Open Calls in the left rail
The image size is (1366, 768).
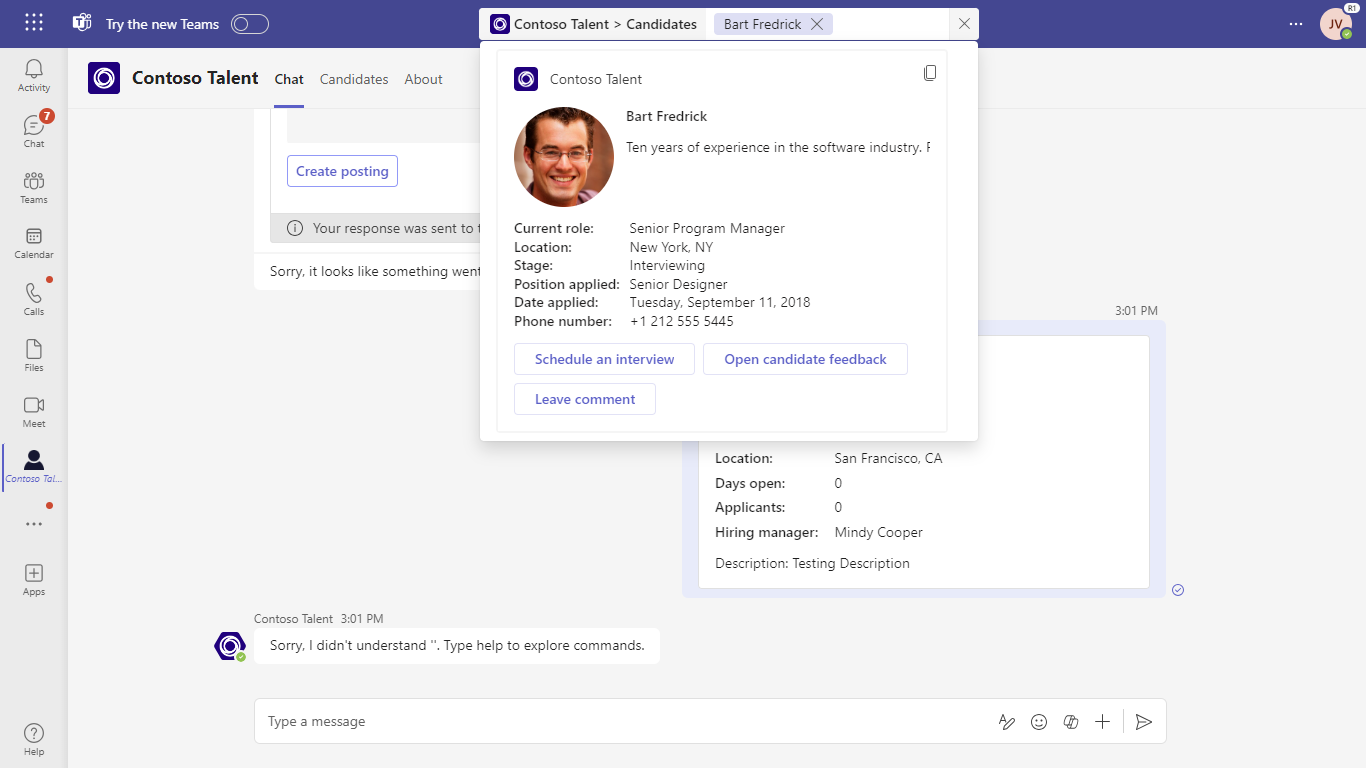point(34,299)
